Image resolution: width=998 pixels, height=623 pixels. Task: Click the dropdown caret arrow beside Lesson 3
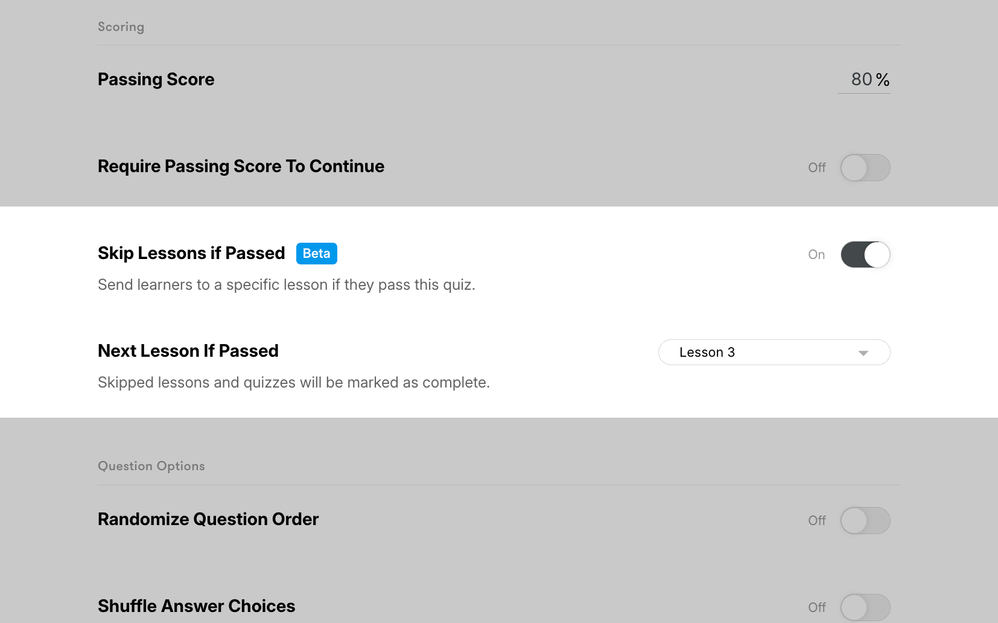click(x=863, y=353)
